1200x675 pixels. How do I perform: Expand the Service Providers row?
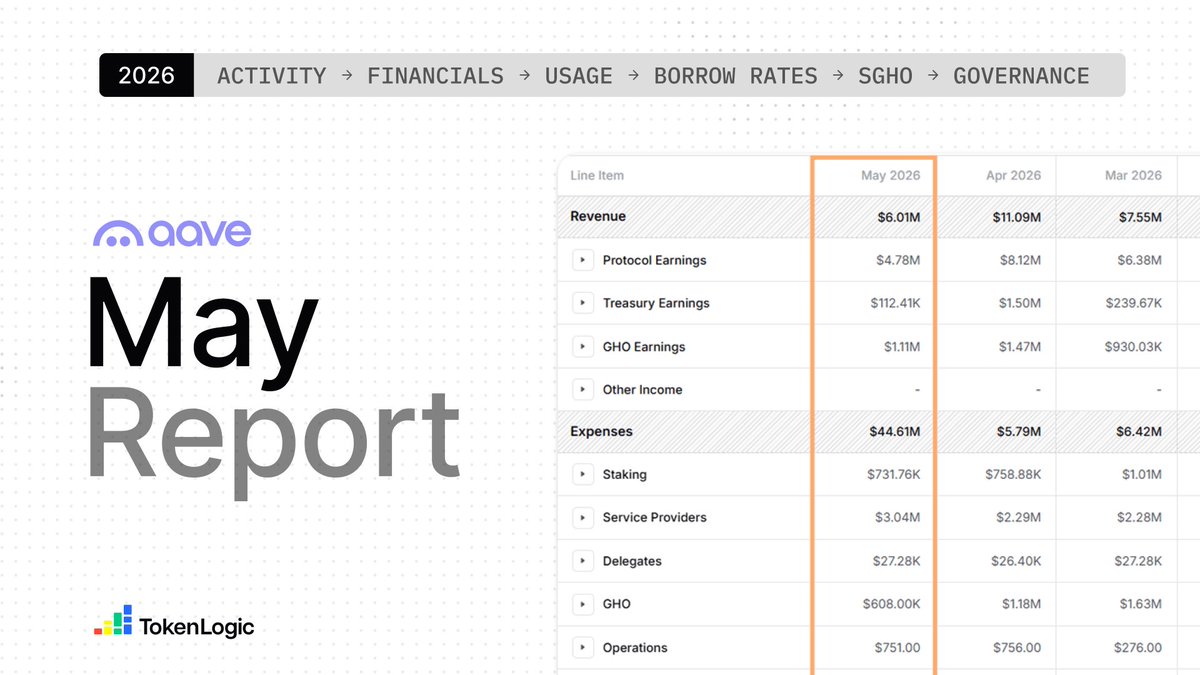point(582,517)
